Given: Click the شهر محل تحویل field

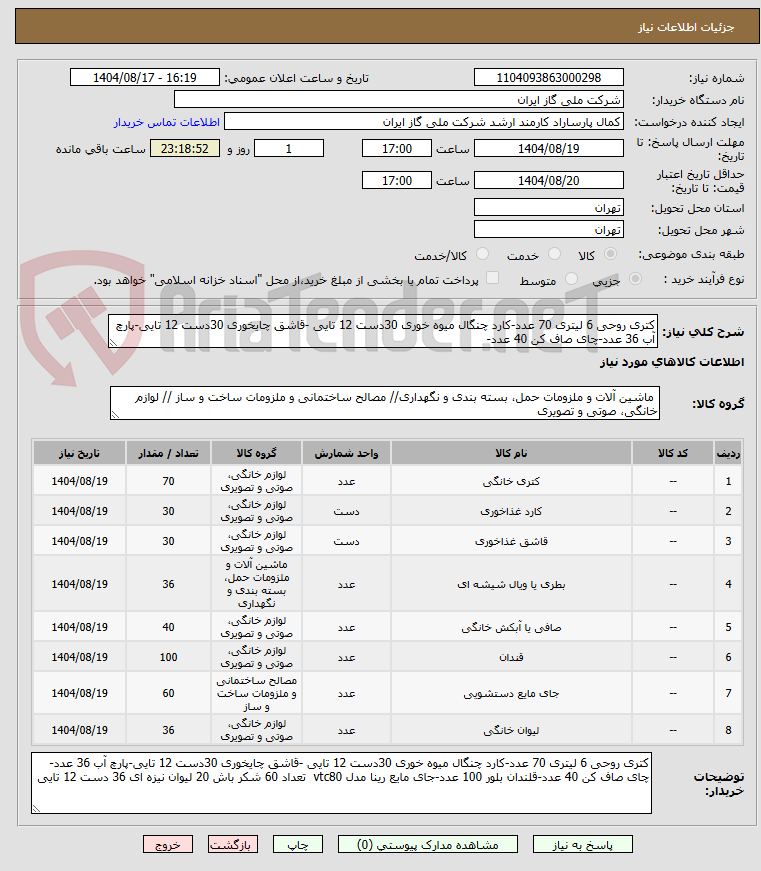Looking at the screenshot, I should pyautogui.click(x=549, y=229).
